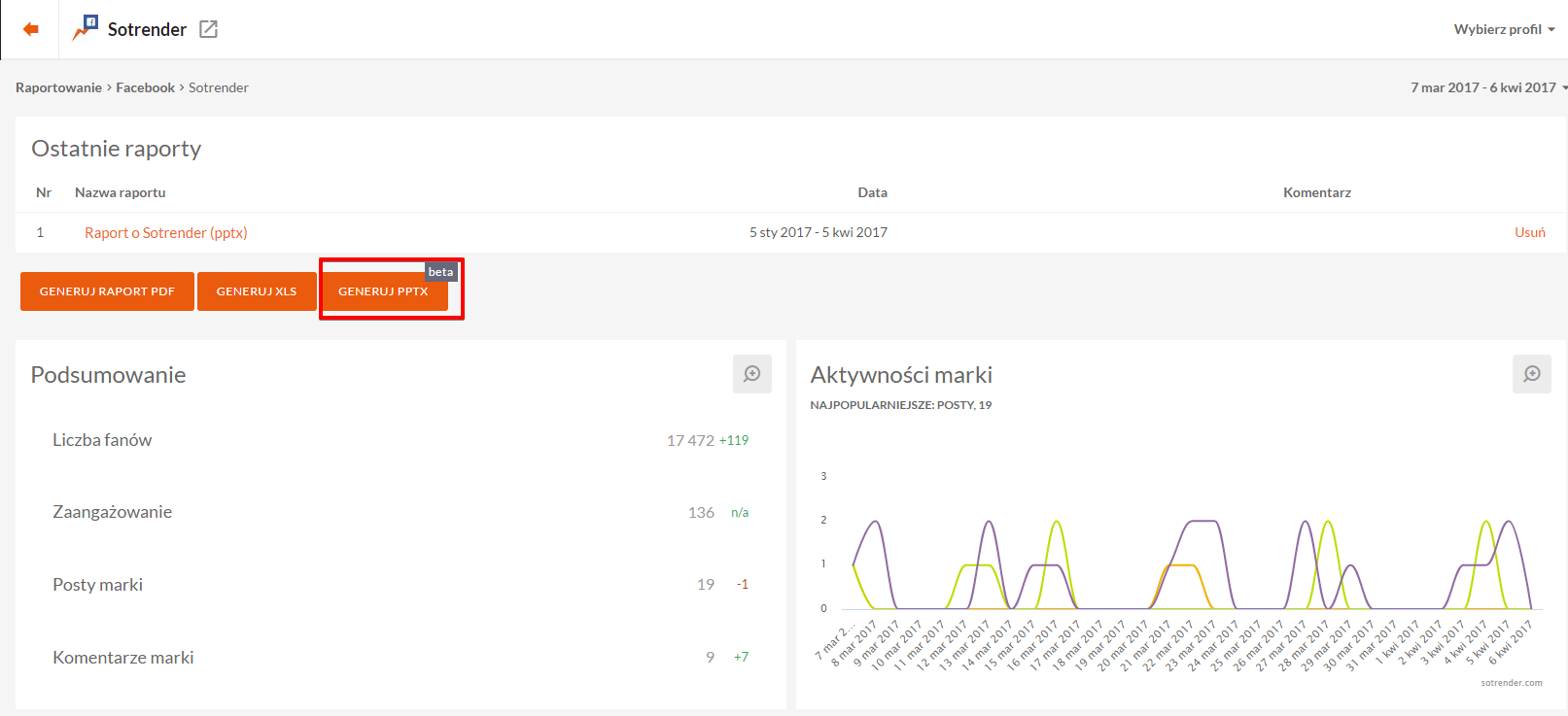Zoom into the Aktywności marki chart
1568x716 pixels.
point(1531,374)
